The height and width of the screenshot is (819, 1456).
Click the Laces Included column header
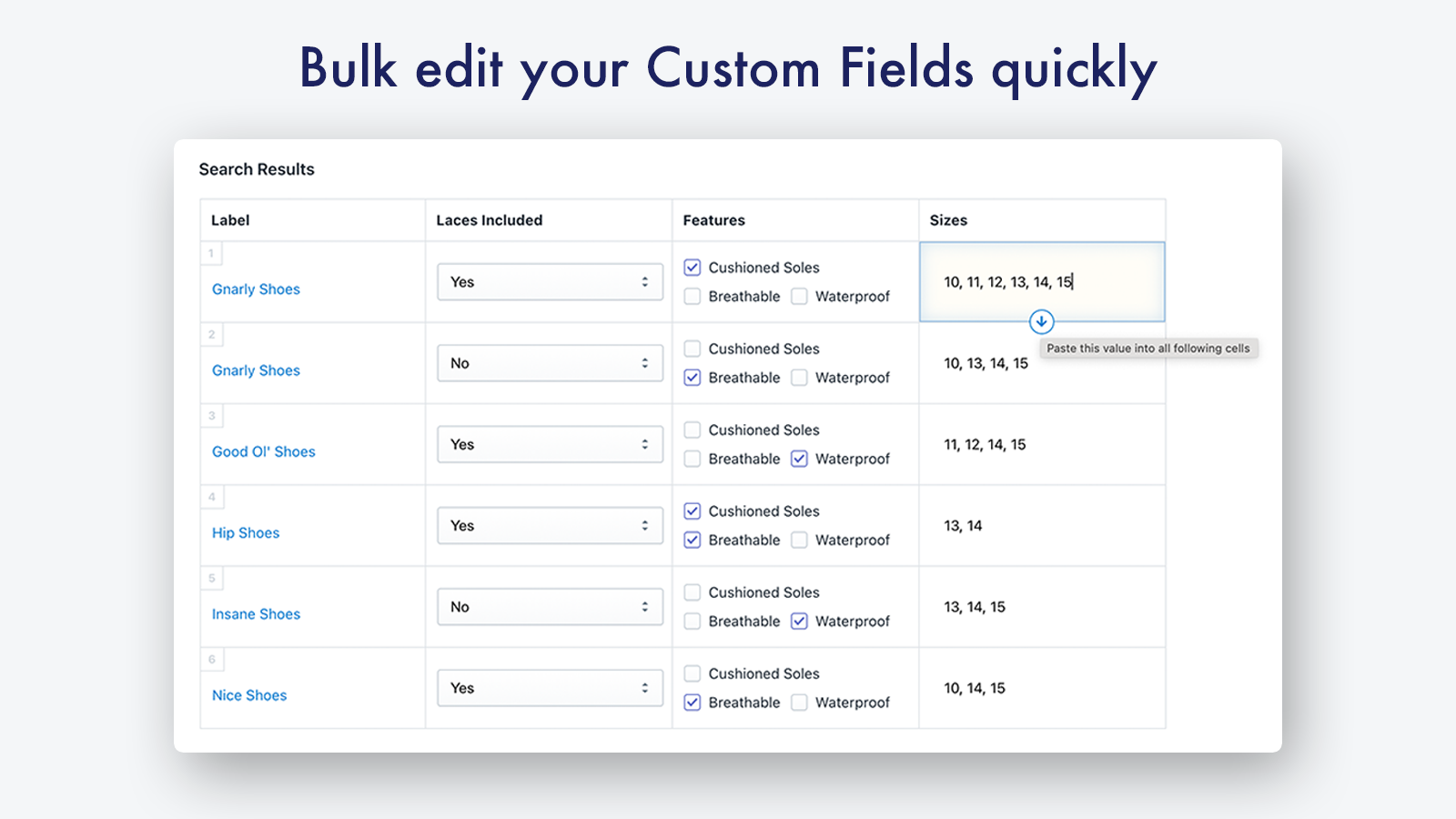[489, 220]
